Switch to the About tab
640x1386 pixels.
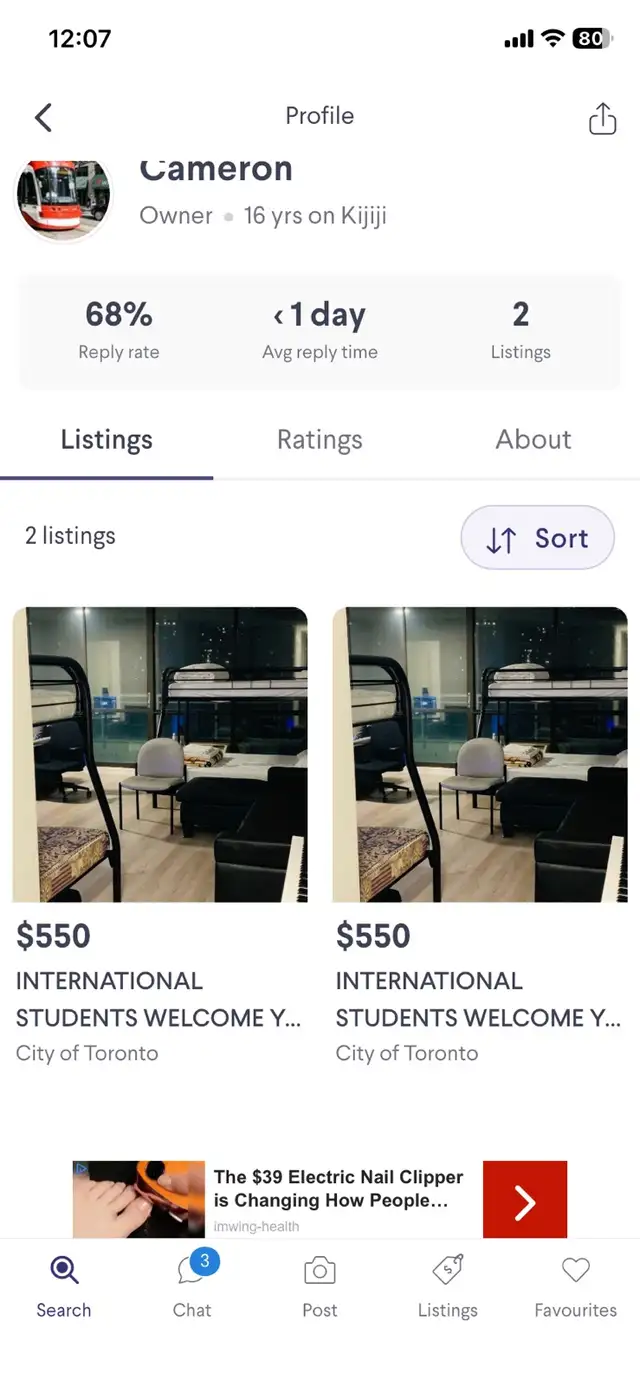point(533,440)
